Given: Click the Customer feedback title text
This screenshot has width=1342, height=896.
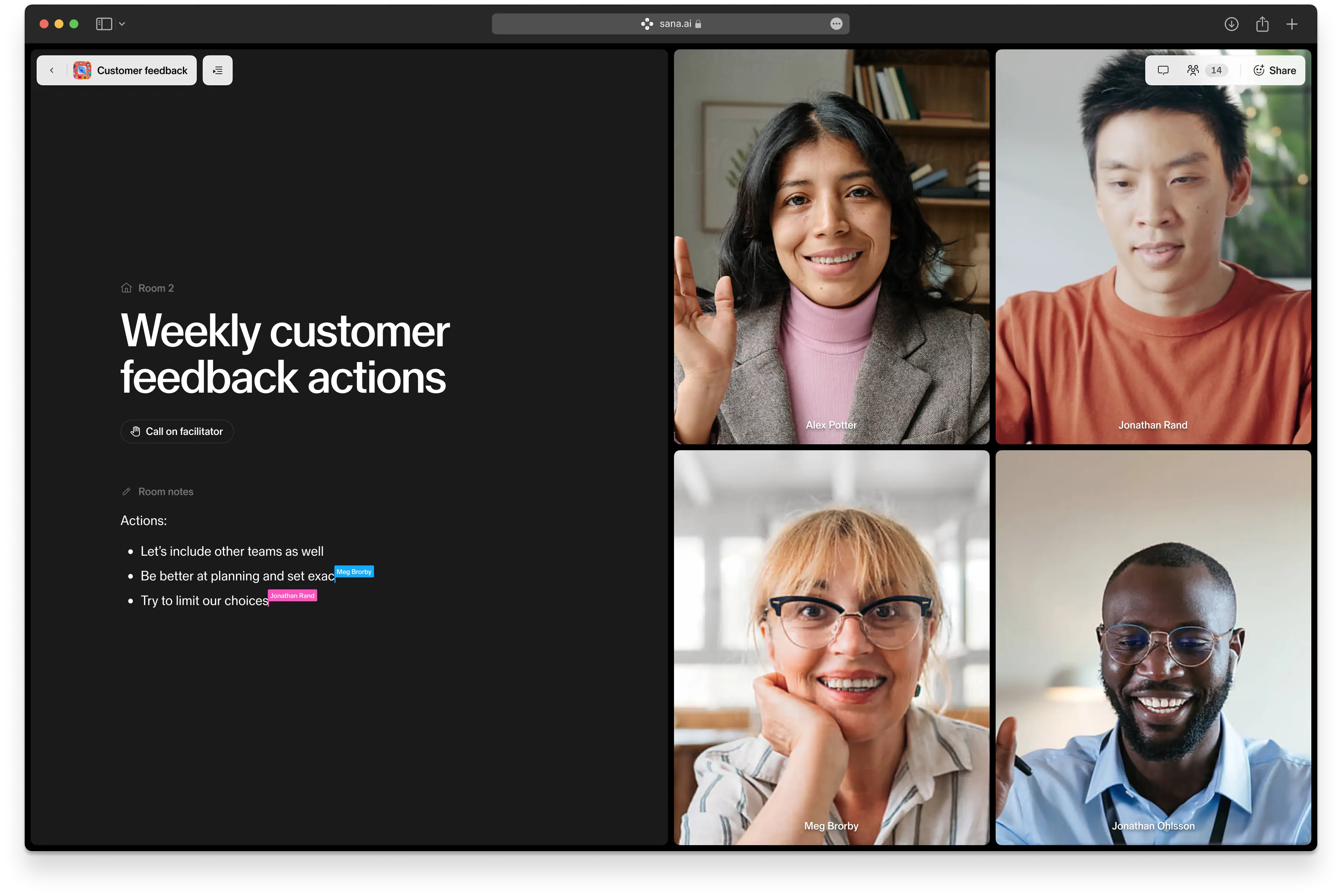Looking at the screenshot, I should click(142, 70).
